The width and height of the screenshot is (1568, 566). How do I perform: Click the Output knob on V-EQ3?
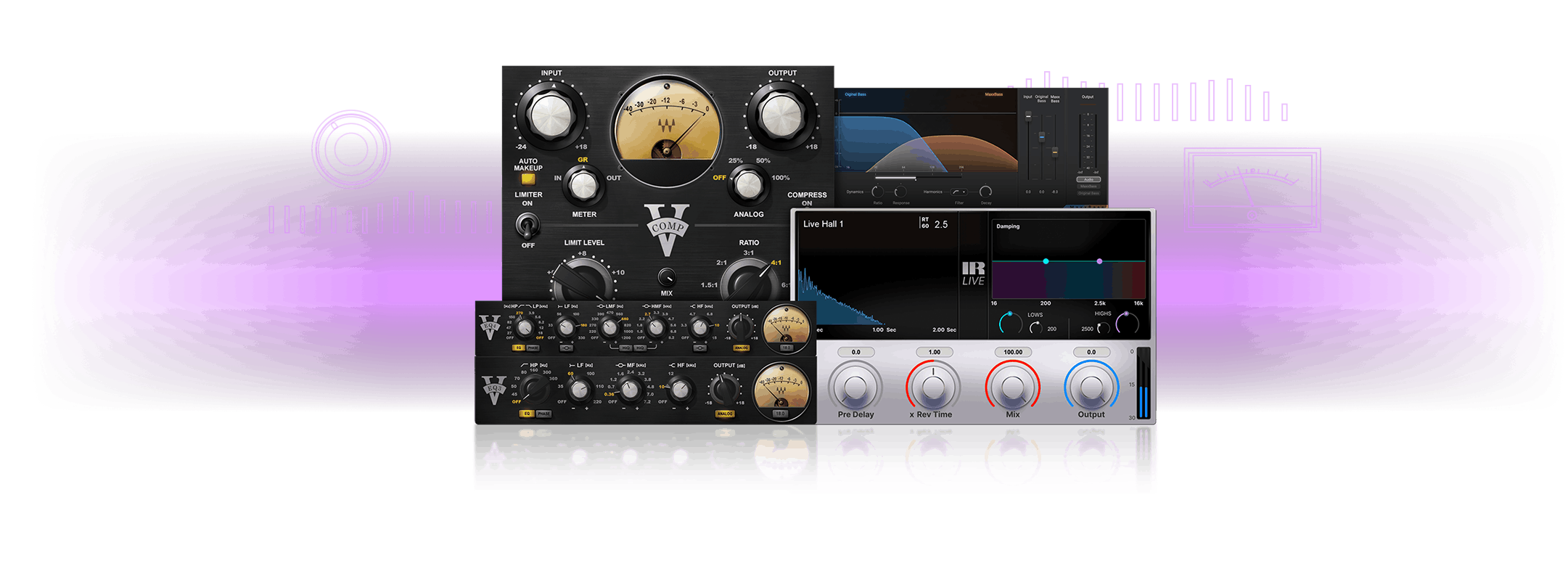click(x=724, y=390)
